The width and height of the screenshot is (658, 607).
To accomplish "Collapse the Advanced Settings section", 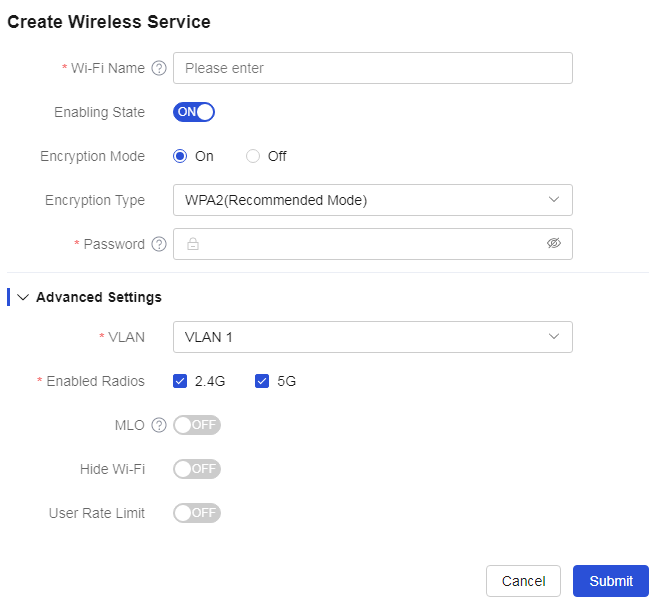I will pyautogui.click(x=23, y=297).
